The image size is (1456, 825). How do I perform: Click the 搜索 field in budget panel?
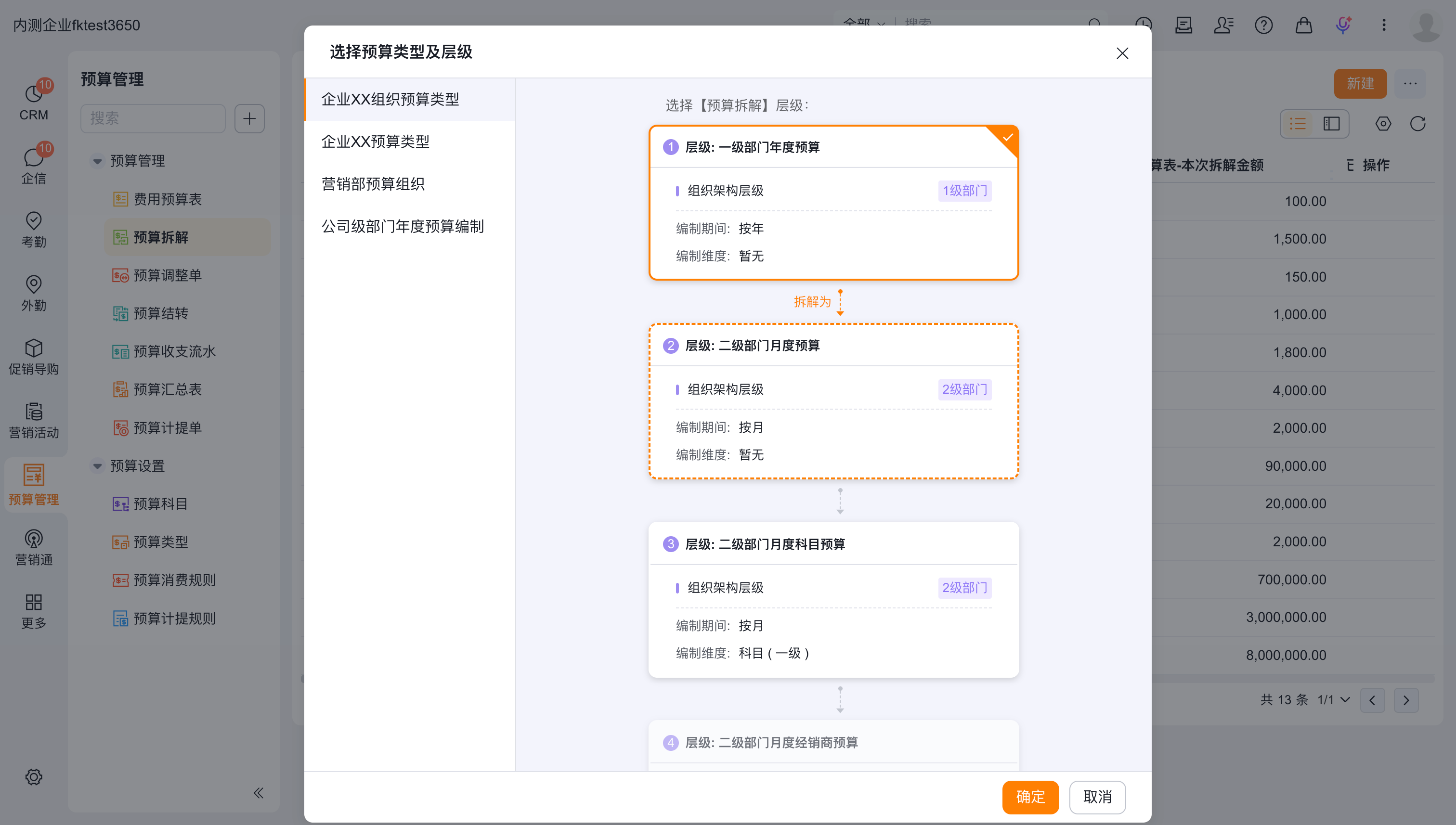(153, 118)
